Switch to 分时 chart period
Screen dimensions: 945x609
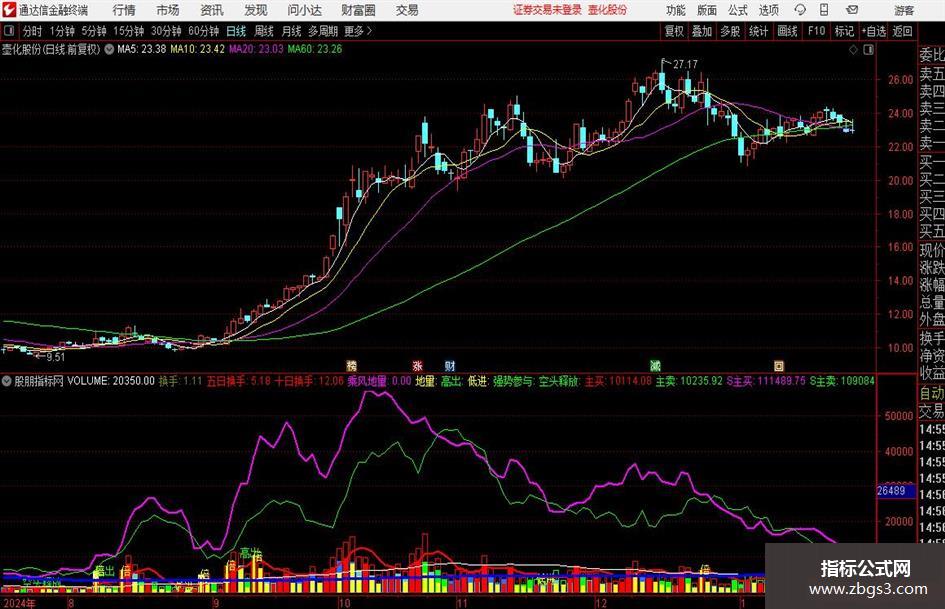pyautogui.click(x=33, y=31)
